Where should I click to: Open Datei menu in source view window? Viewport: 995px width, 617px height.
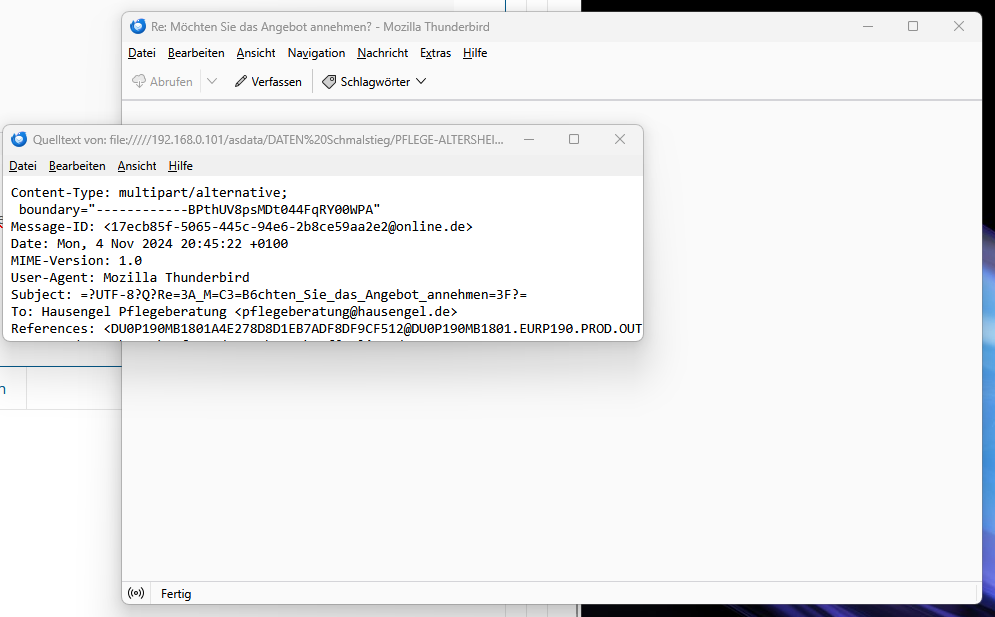[x=23, y=166]
